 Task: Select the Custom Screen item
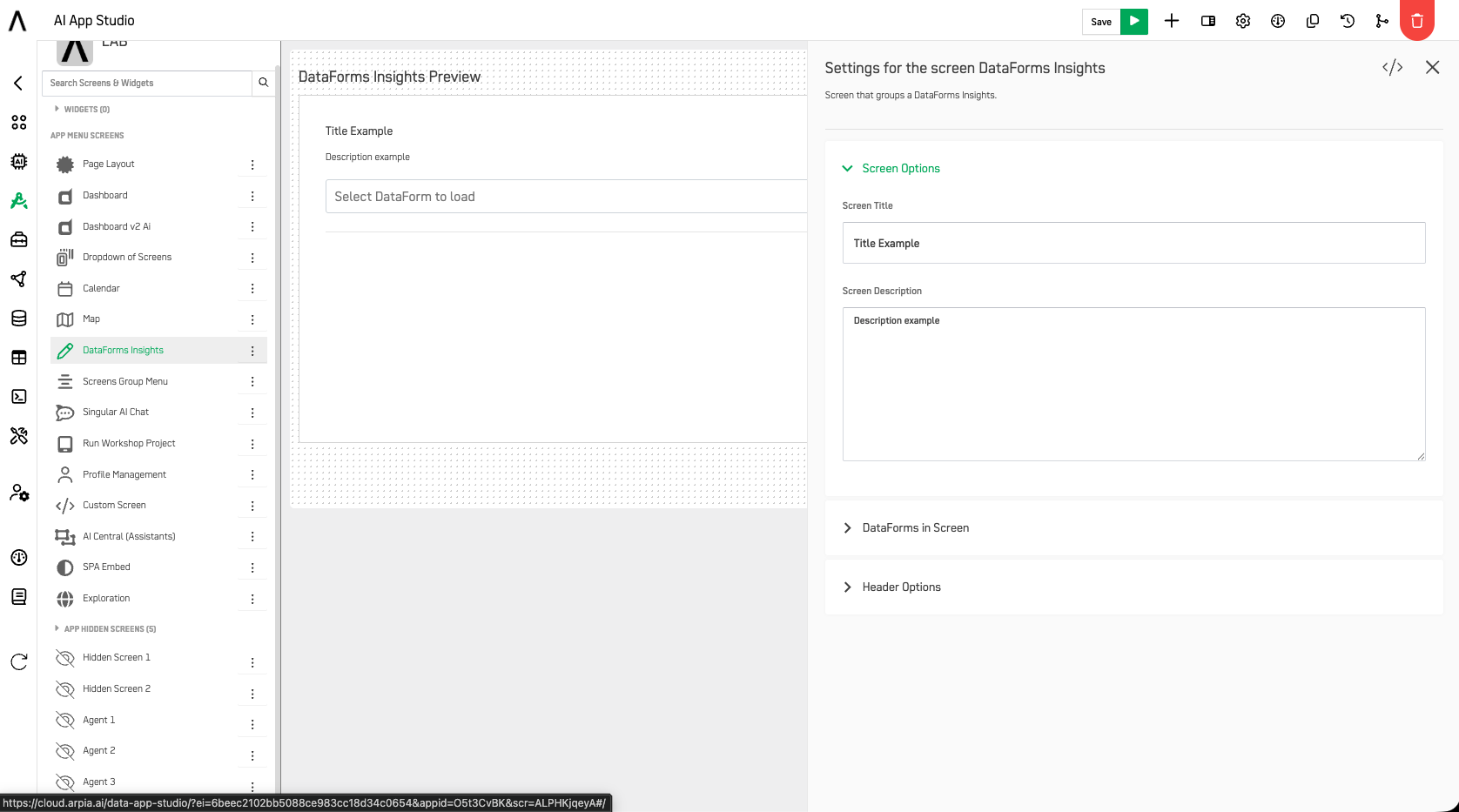coord(114,505)
